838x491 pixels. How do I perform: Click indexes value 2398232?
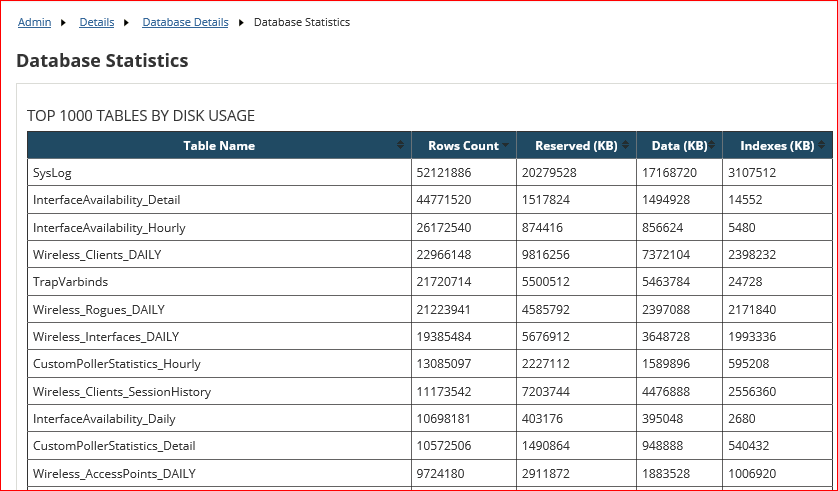pos(752,255)
